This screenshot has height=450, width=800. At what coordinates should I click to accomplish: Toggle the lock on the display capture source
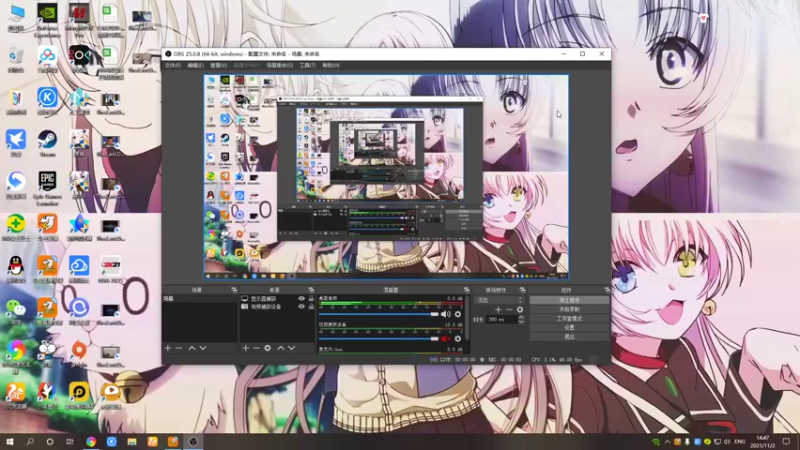click(311, 298)
